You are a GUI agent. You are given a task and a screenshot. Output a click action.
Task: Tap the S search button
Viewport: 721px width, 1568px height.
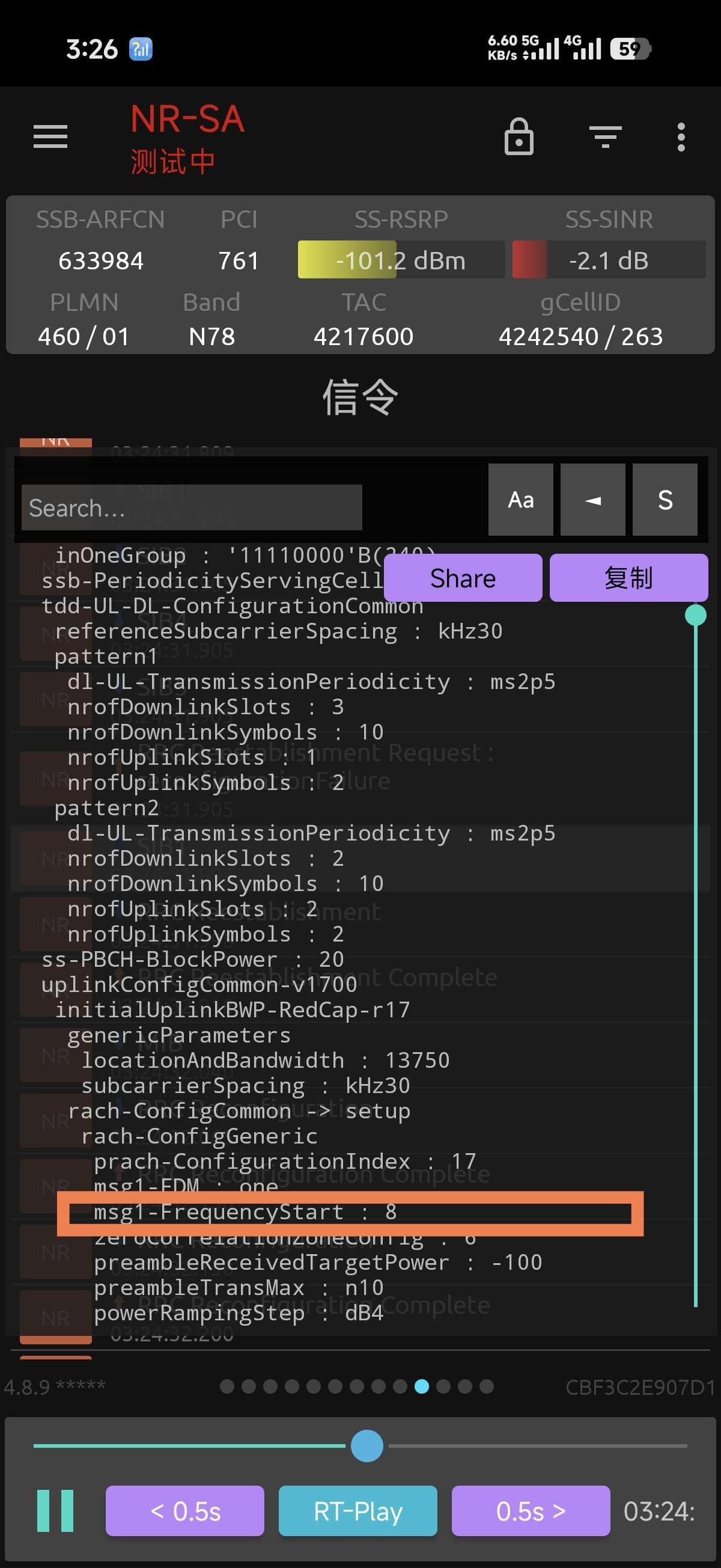665,500
